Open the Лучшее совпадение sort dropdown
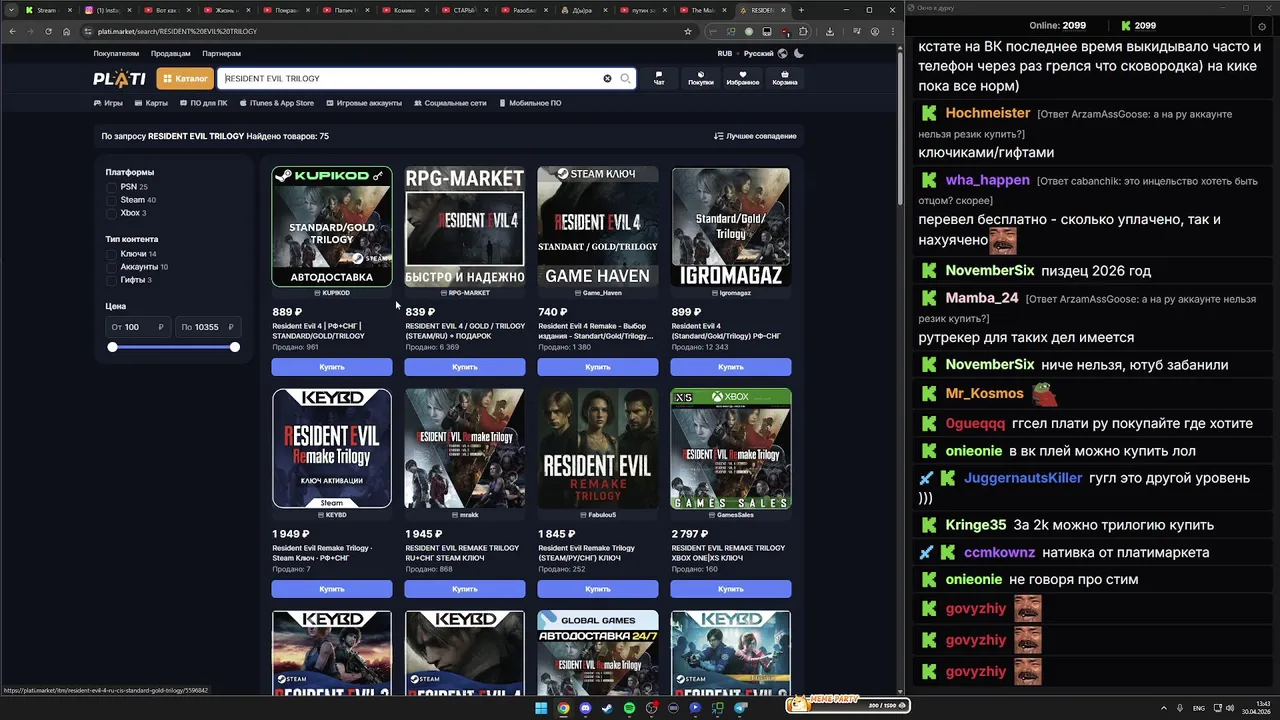The width and height of the screenshot is (1280, 720). click(755, 136)
